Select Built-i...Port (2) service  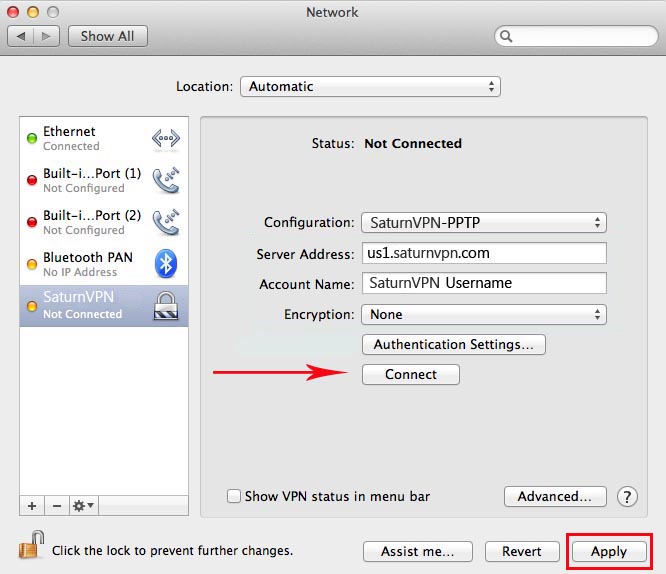[x=104, y=222]
